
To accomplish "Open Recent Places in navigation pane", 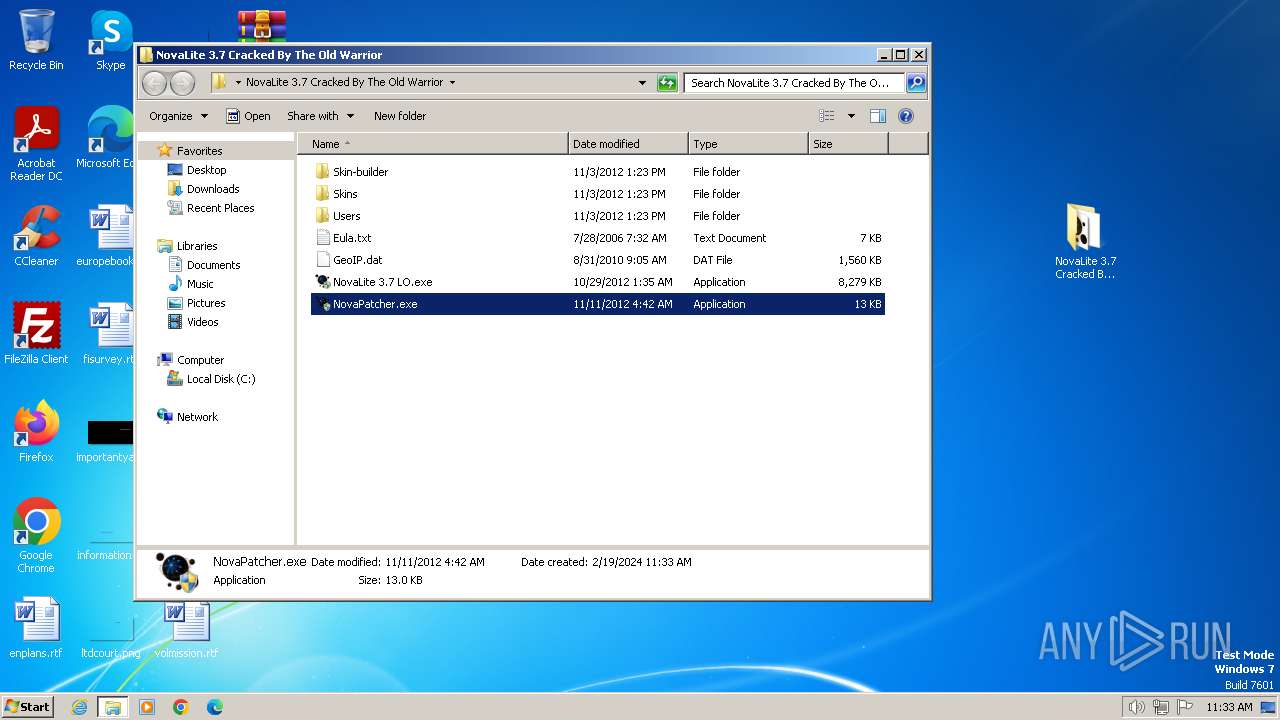I will click(220, 208).
